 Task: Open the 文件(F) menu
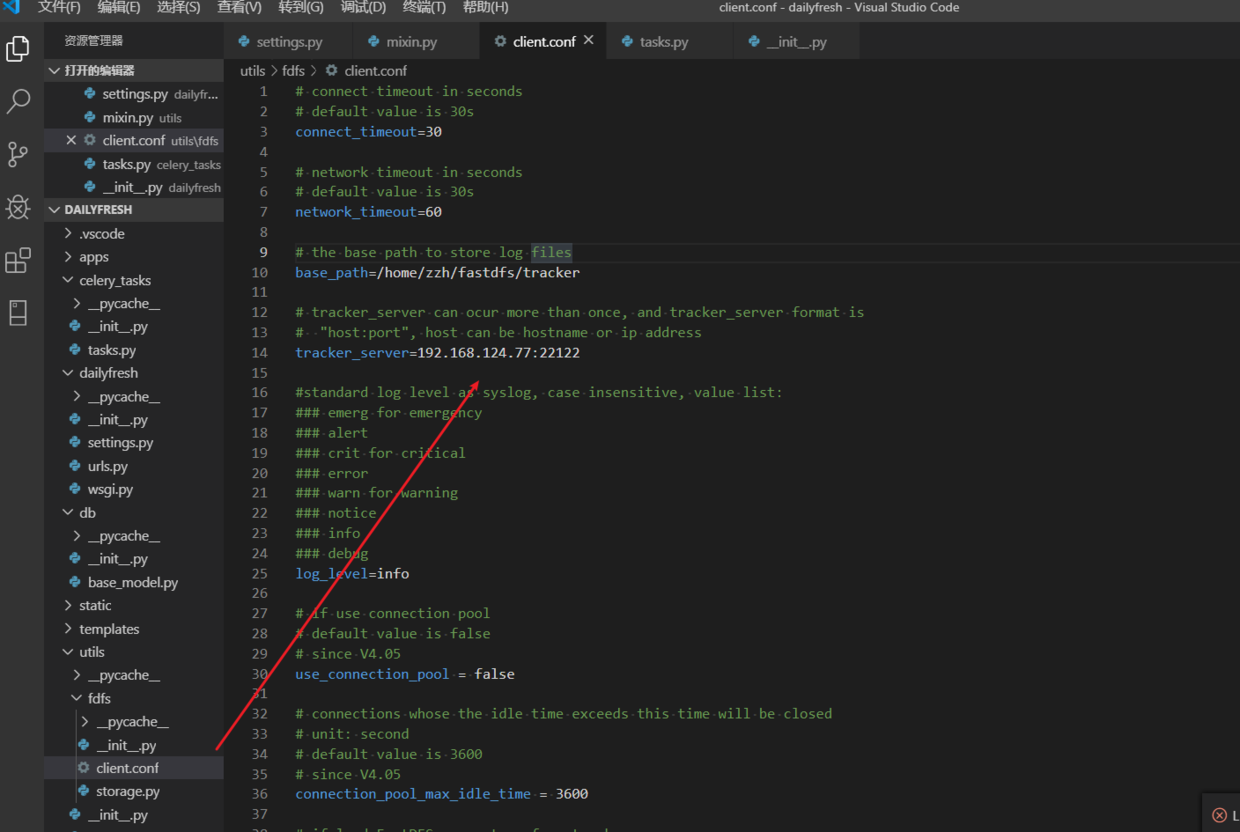[59, 7]
